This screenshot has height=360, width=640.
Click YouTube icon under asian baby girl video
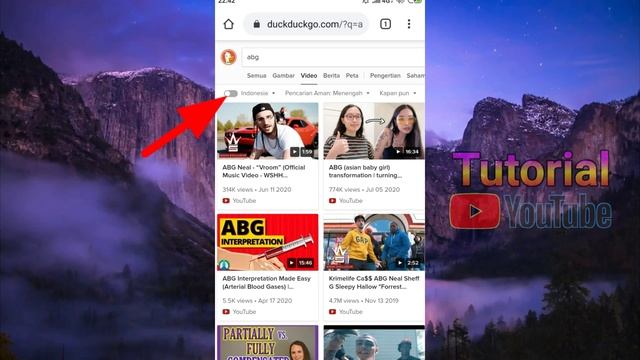332,200
